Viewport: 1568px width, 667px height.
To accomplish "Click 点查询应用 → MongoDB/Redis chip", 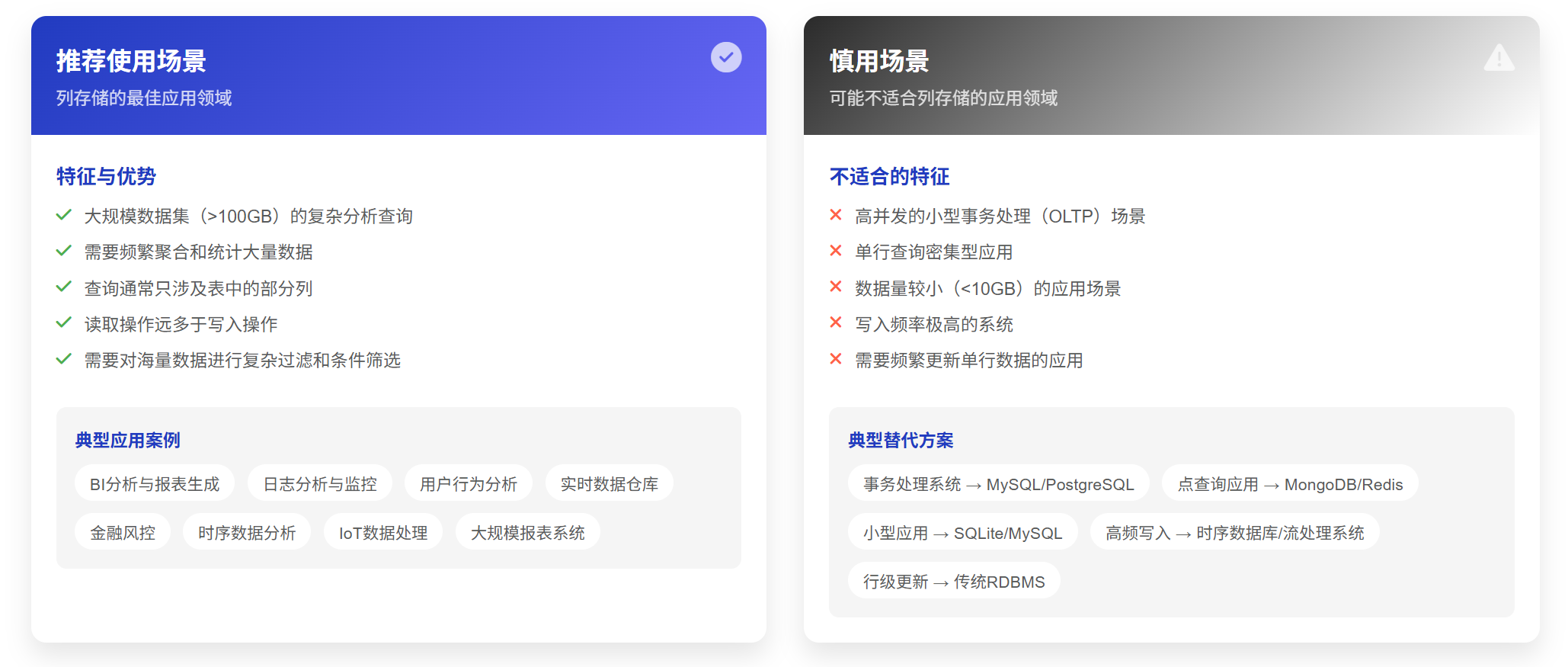I will pos(1290,483).
